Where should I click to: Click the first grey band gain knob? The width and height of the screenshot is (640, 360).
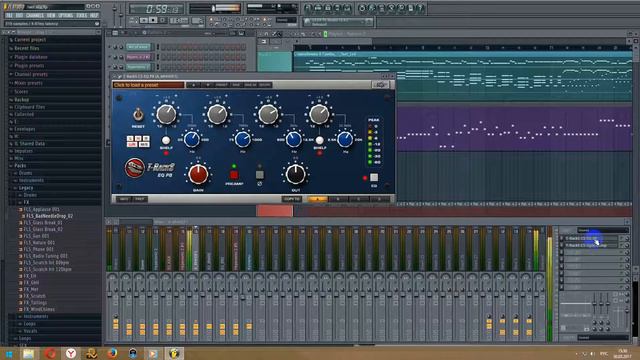coord(166,115)
